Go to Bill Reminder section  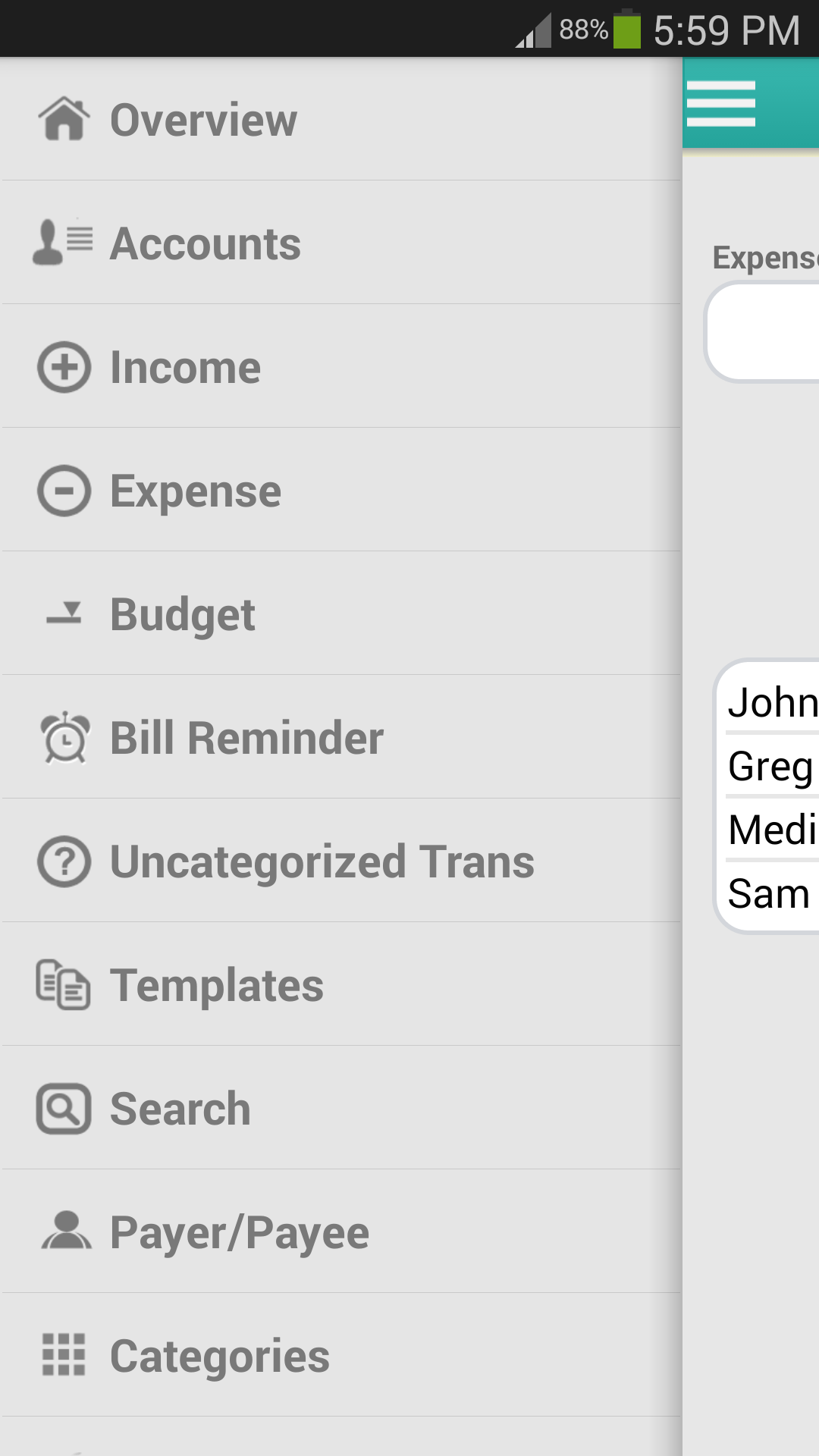pos(246,739)
